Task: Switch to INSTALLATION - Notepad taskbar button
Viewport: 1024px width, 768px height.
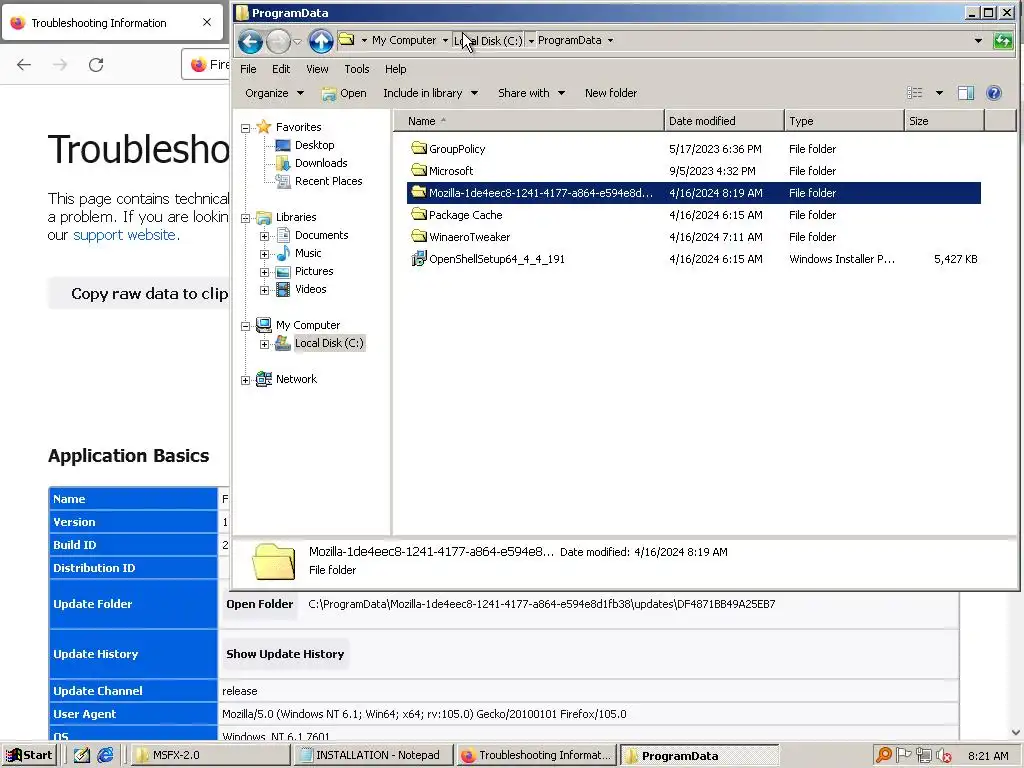Action: point(374,755)
